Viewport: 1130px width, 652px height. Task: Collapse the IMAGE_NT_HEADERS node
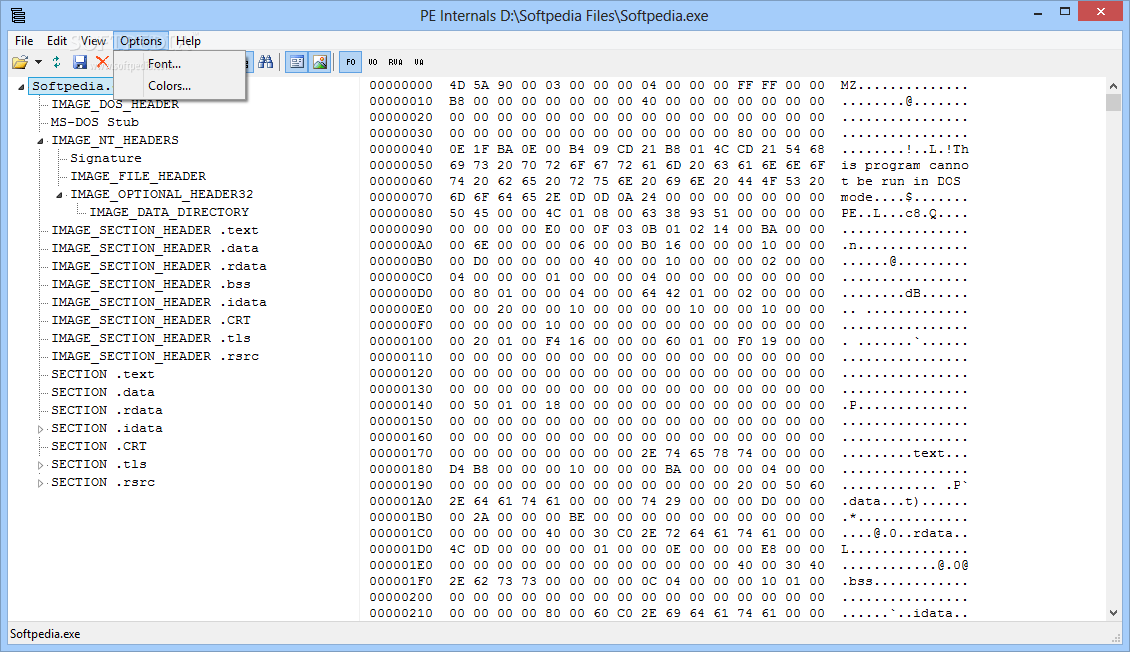coord(41,140)
